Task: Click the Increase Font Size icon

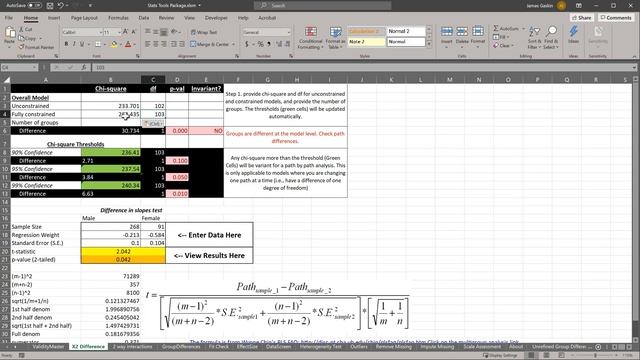Action: [x=125, y=32]
